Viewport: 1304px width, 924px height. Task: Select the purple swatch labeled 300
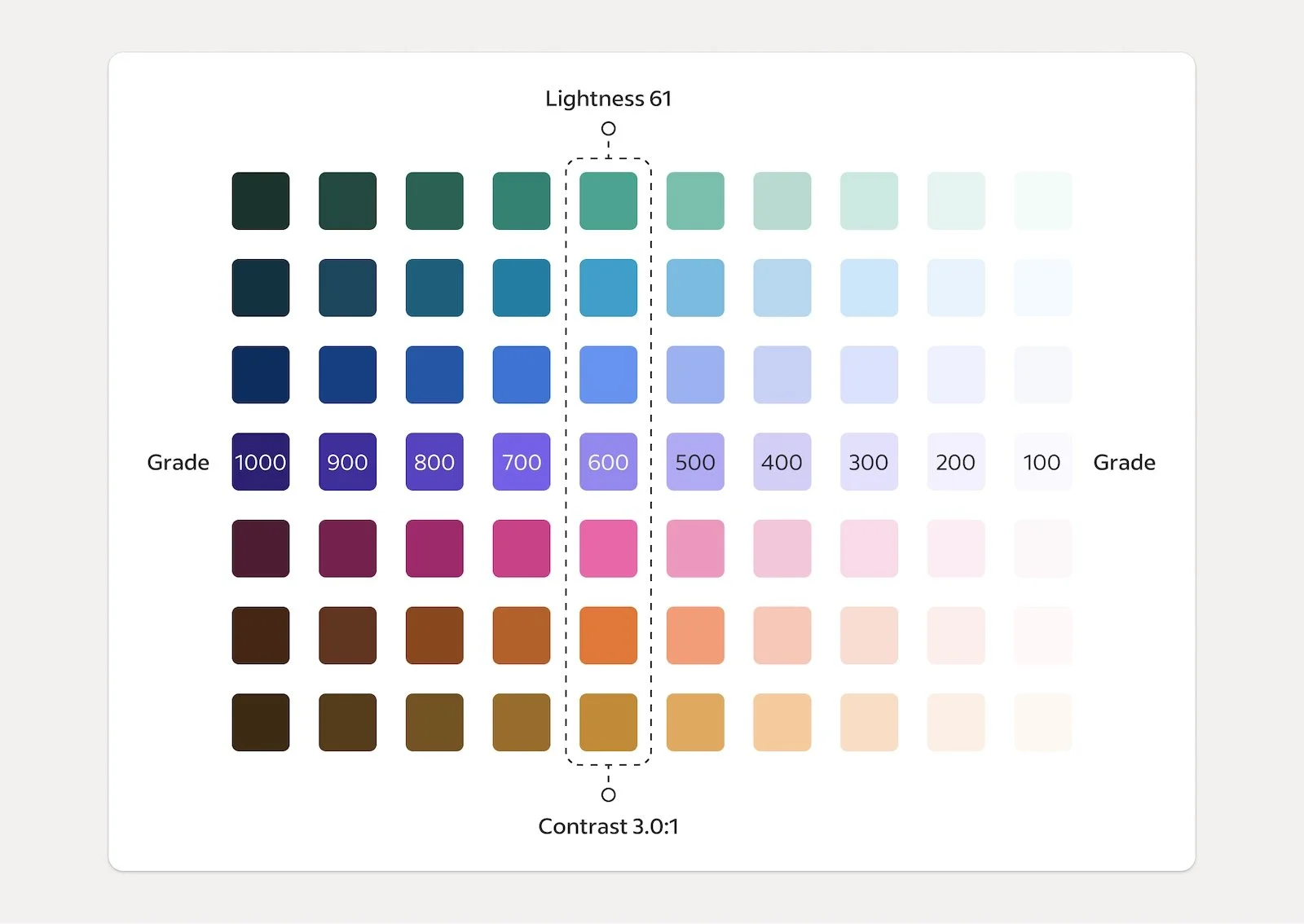870,462
